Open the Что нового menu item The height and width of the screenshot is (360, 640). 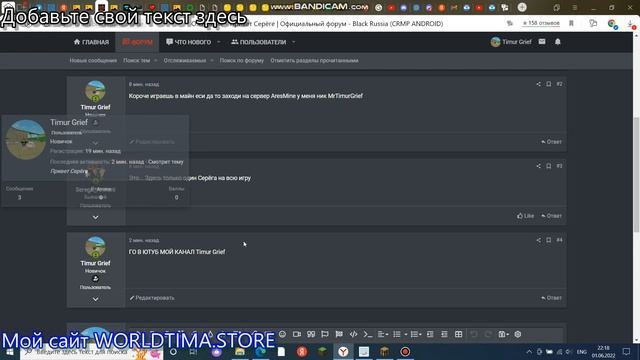click(189, 42)
